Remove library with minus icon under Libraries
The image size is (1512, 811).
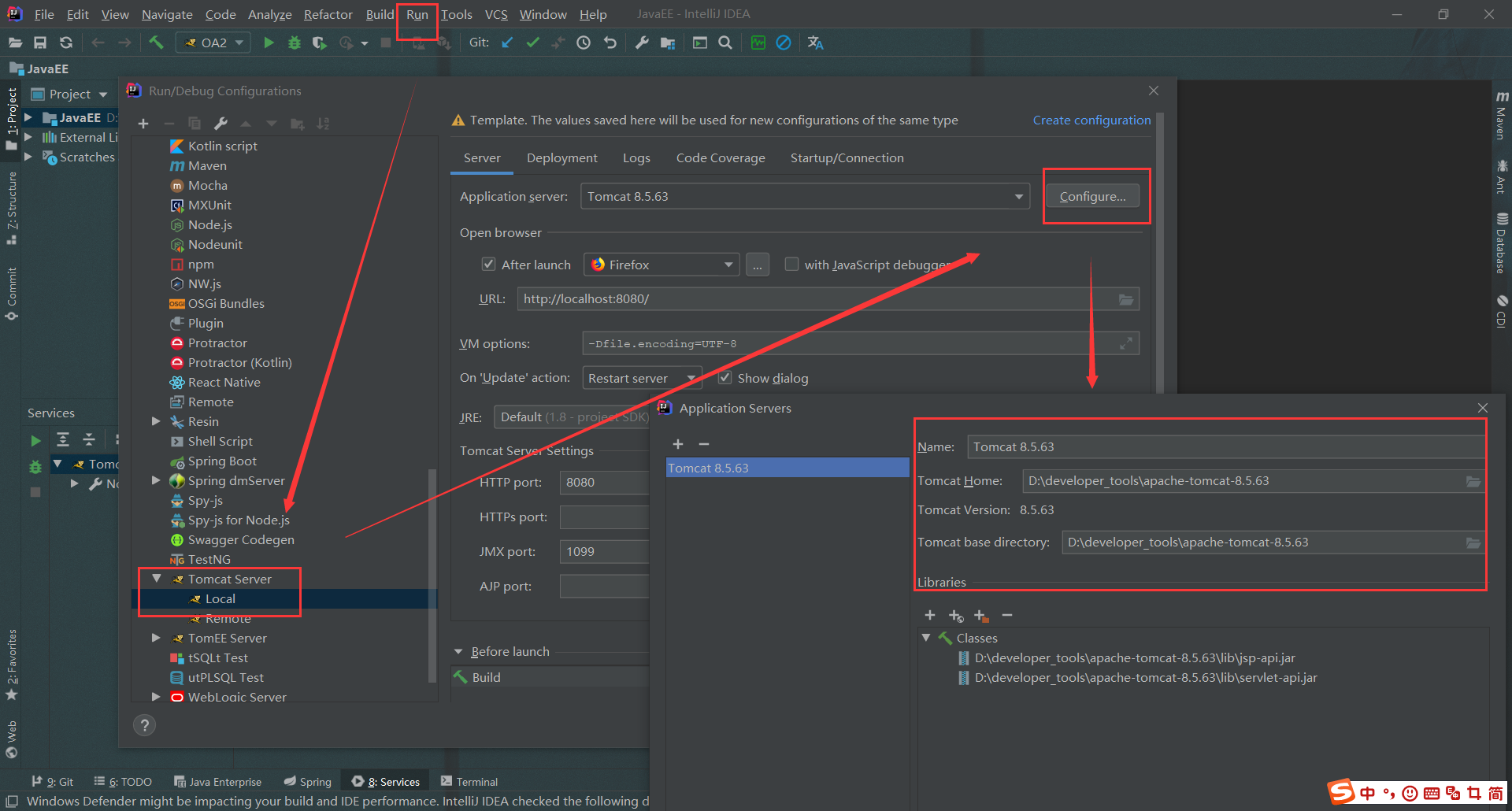point(1006,615)
